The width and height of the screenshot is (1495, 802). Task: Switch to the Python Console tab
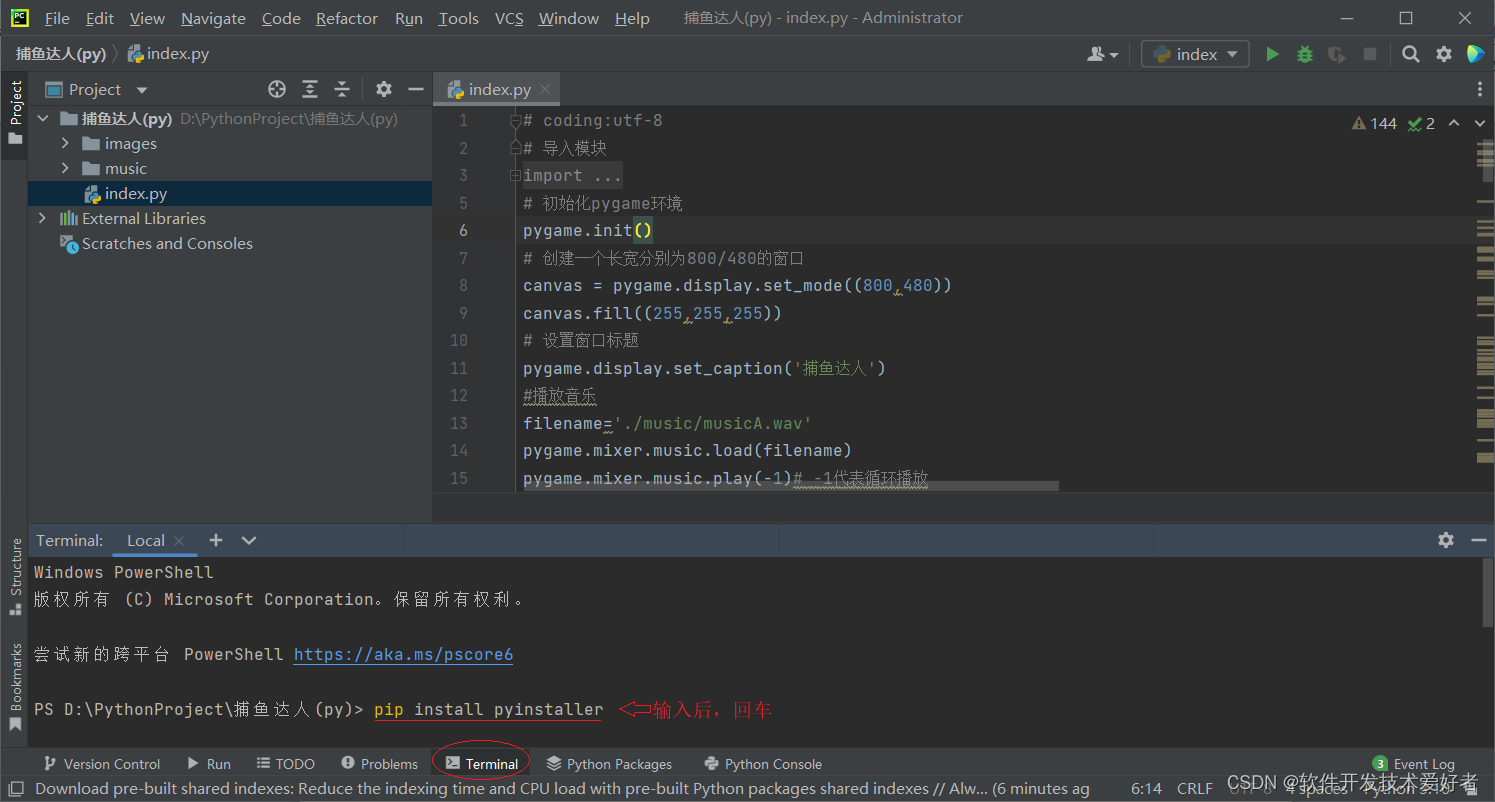click(x=763, y=763)
